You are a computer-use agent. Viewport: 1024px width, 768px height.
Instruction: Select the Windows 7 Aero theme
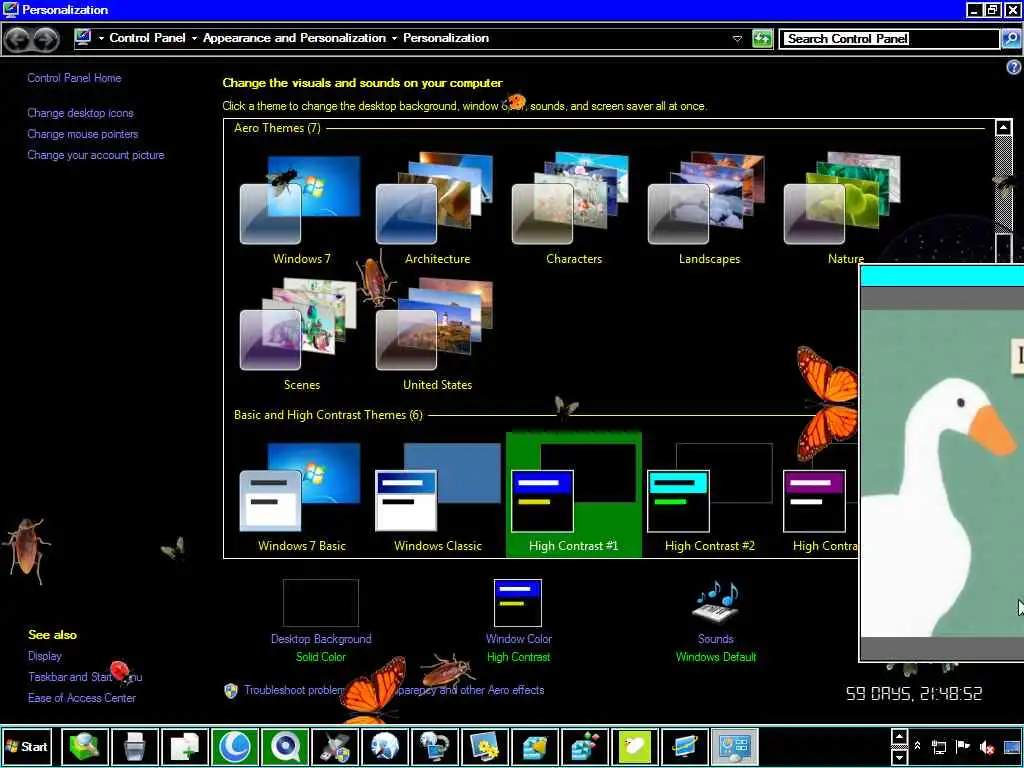[300, 208]
